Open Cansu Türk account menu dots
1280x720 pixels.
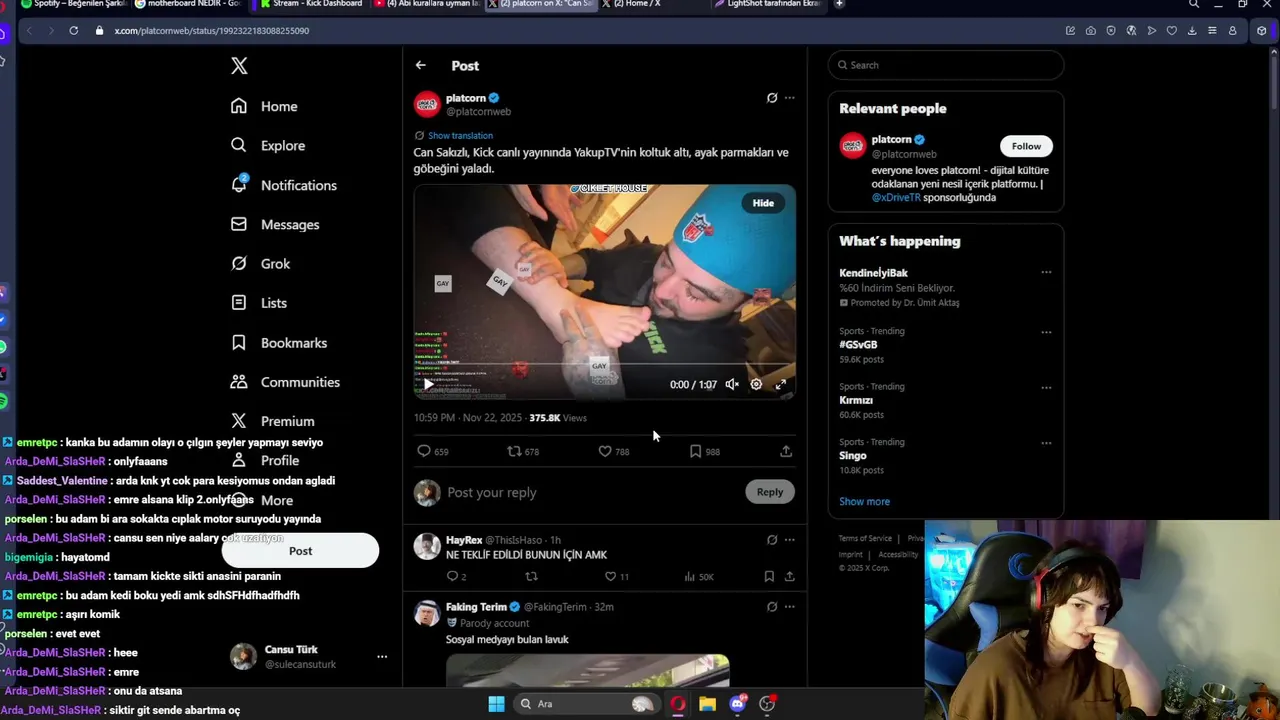[x=382, y=657]
